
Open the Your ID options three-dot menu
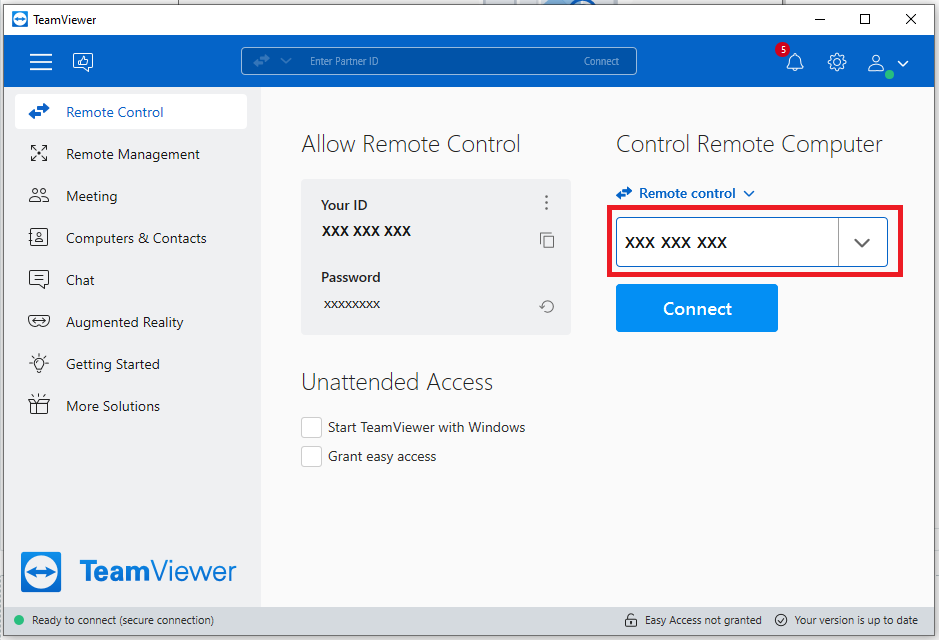click(546, 202)
